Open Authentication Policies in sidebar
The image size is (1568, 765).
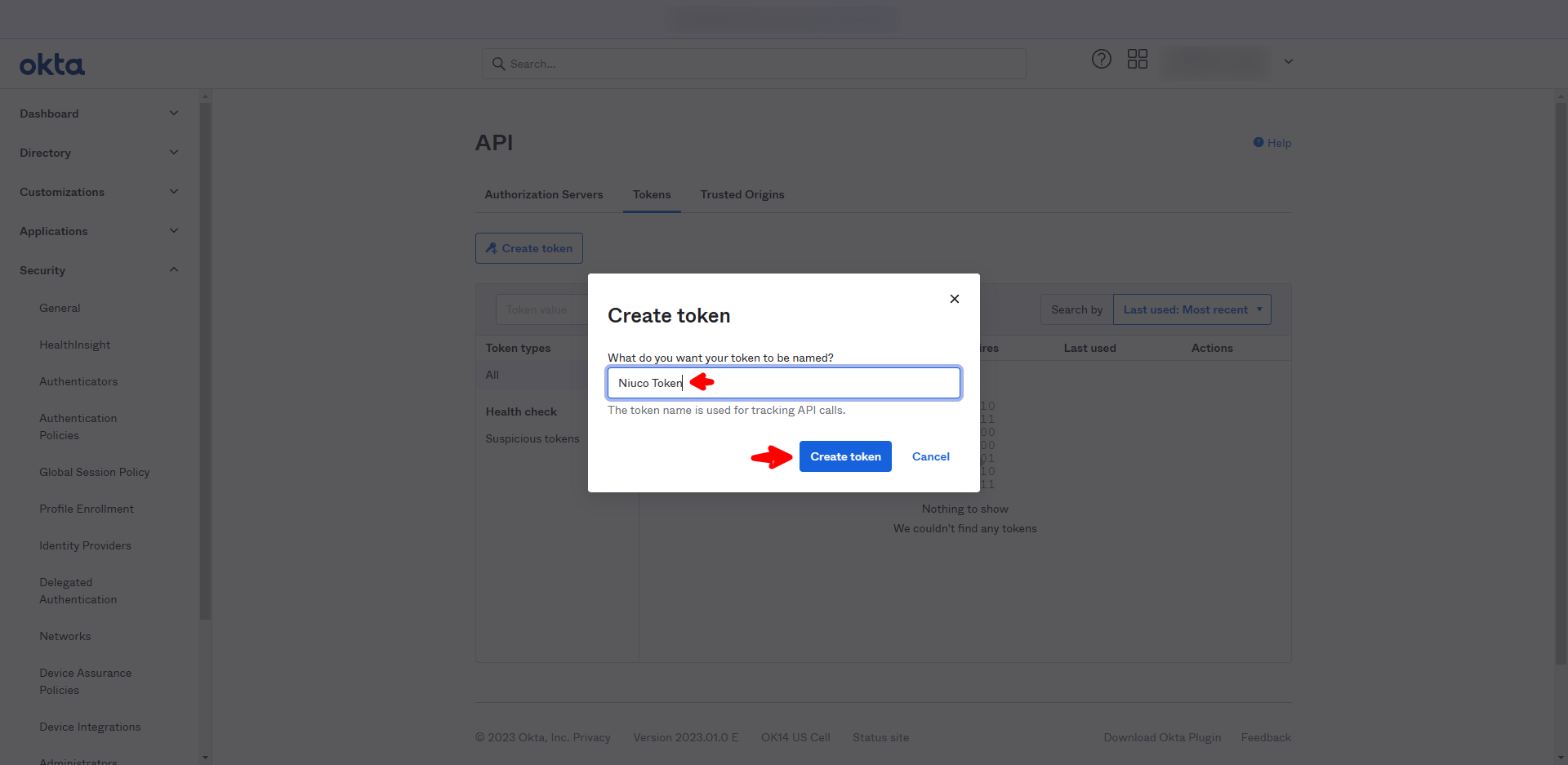click(x=78, y=427)
